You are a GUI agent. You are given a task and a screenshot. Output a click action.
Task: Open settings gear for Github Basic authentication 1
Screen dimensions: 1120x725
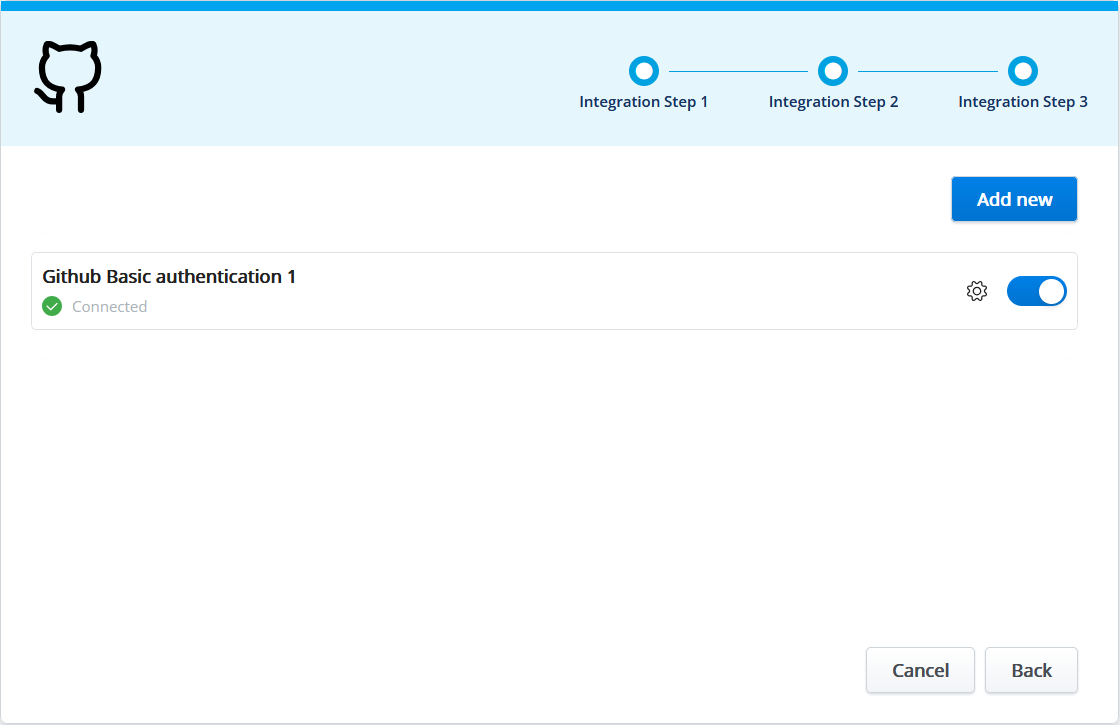(977, 291)
